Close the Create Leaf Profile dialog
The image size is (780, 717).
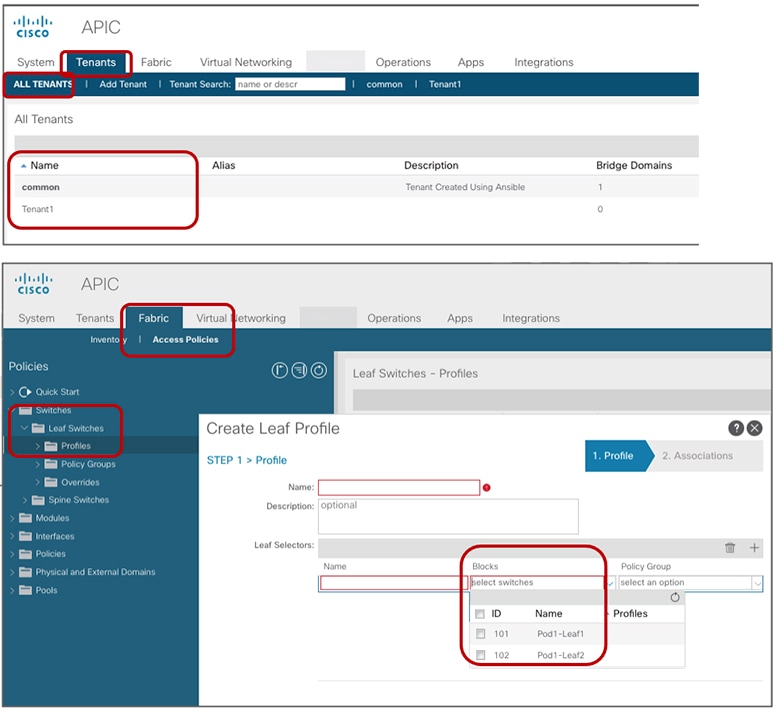pos(755,428)
